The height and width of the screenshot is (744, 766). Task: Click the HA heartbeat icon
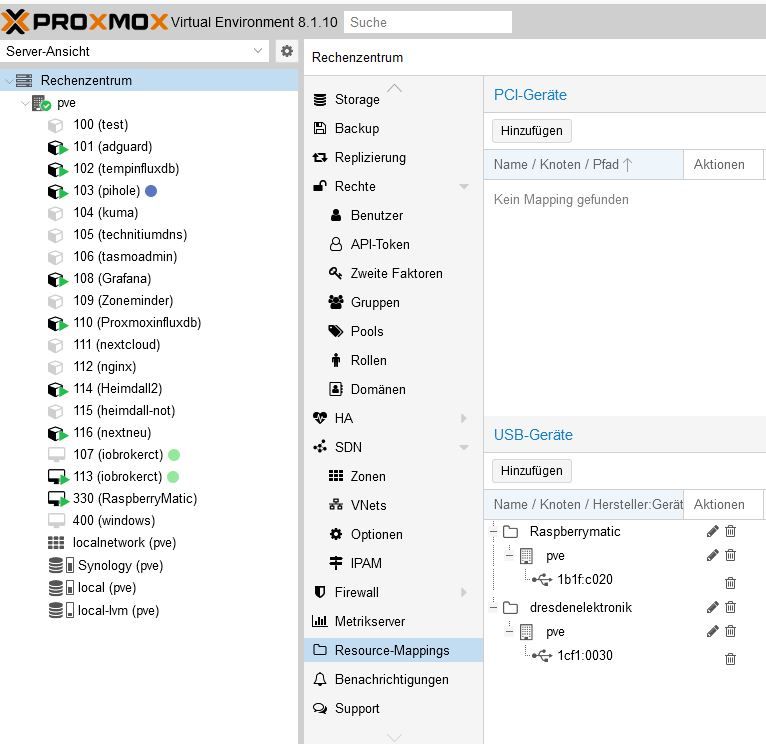(320, 418)
